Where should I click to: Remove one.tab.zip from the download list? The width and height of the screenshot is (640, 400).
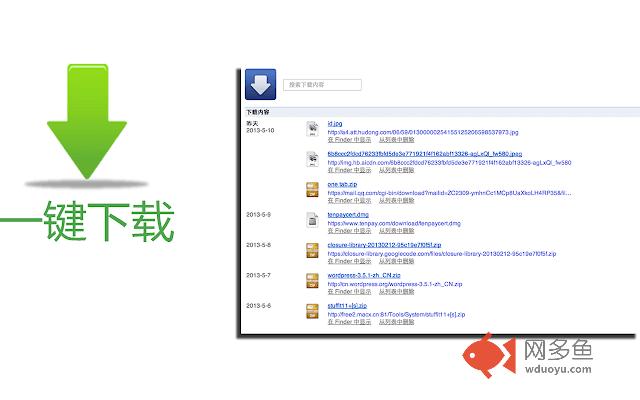point(397,200)
